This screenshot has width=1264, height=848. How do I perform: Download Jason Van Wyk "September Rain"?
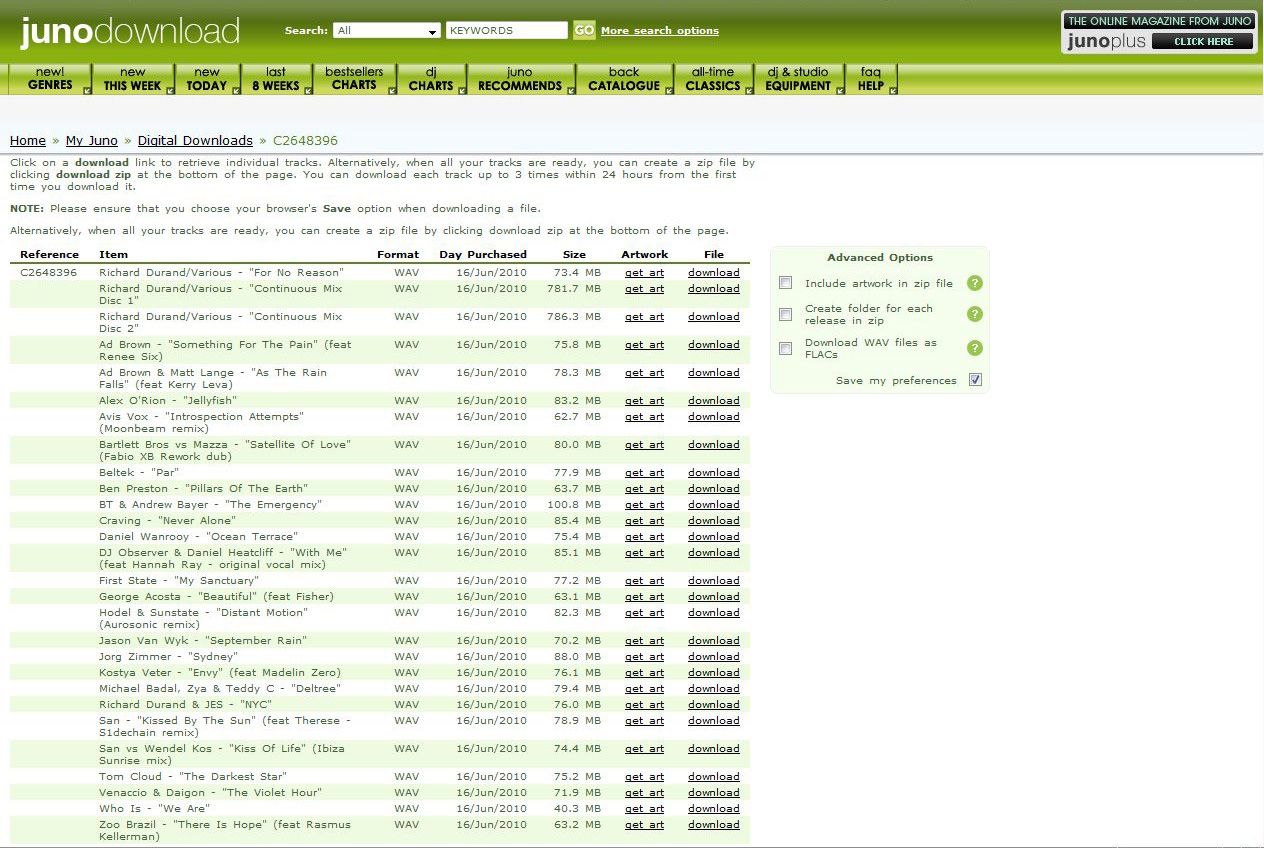714,641
